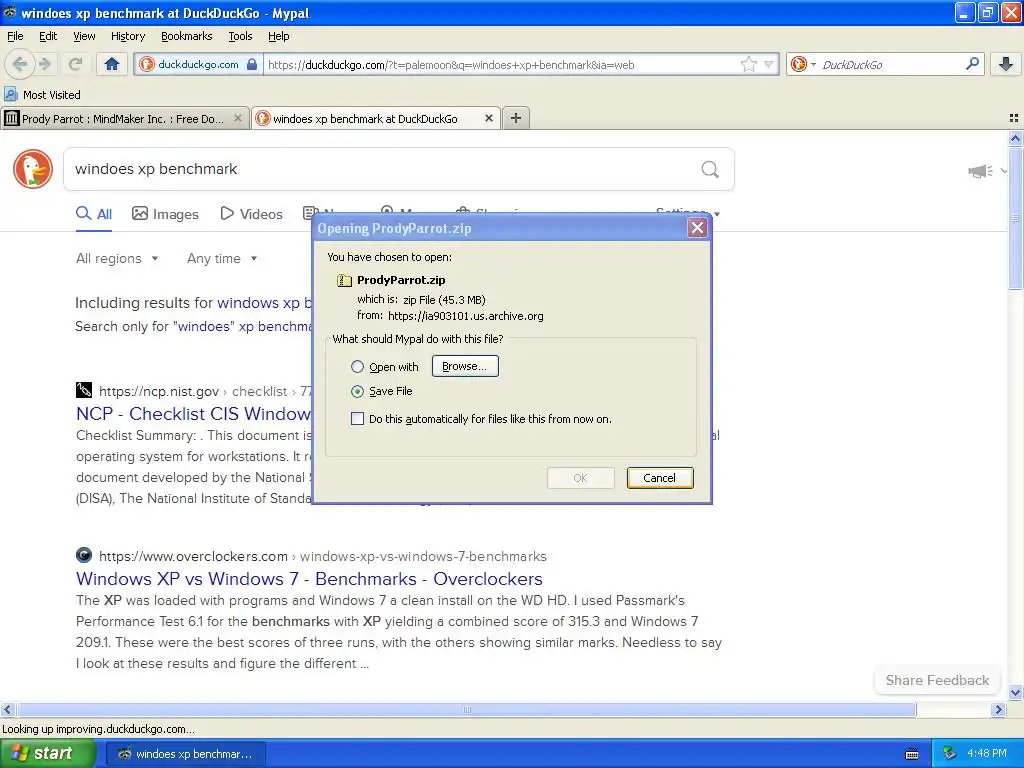This screenshot has height=768, width=1024.
Task: Close the Prody Parrot tab
Action: tap(238, 118)
